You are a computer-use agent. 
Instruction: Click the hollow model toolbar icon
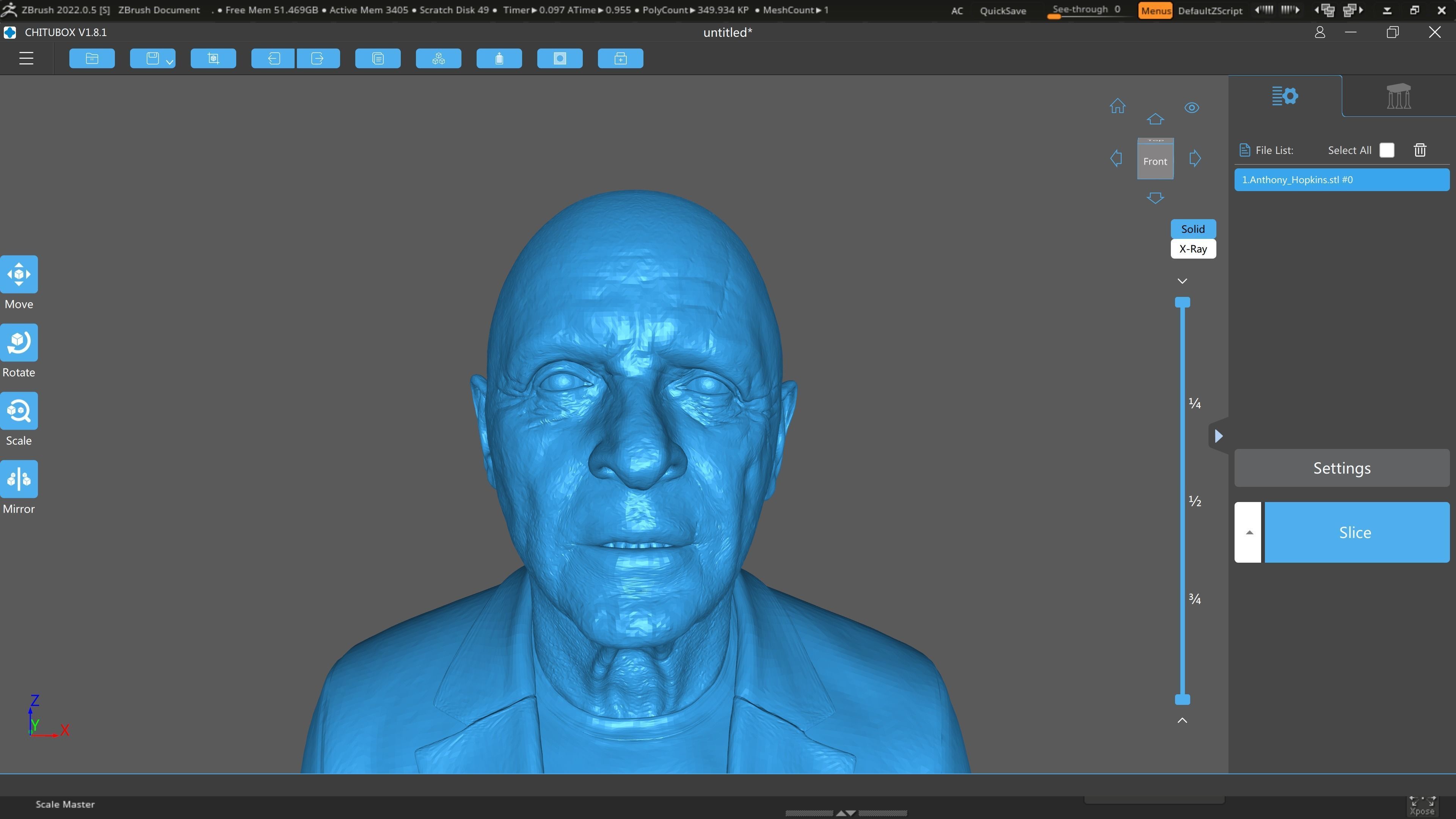(x=560, y=58)
